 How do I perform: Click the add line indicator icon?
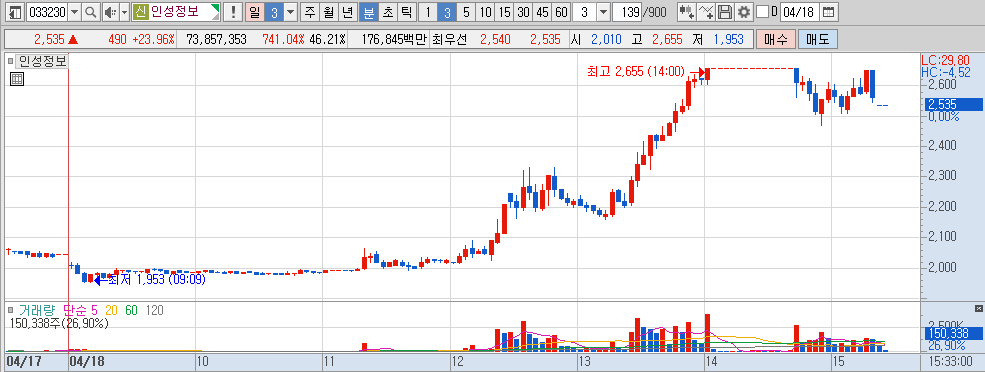pyautogui.click(x=706, y=11)
